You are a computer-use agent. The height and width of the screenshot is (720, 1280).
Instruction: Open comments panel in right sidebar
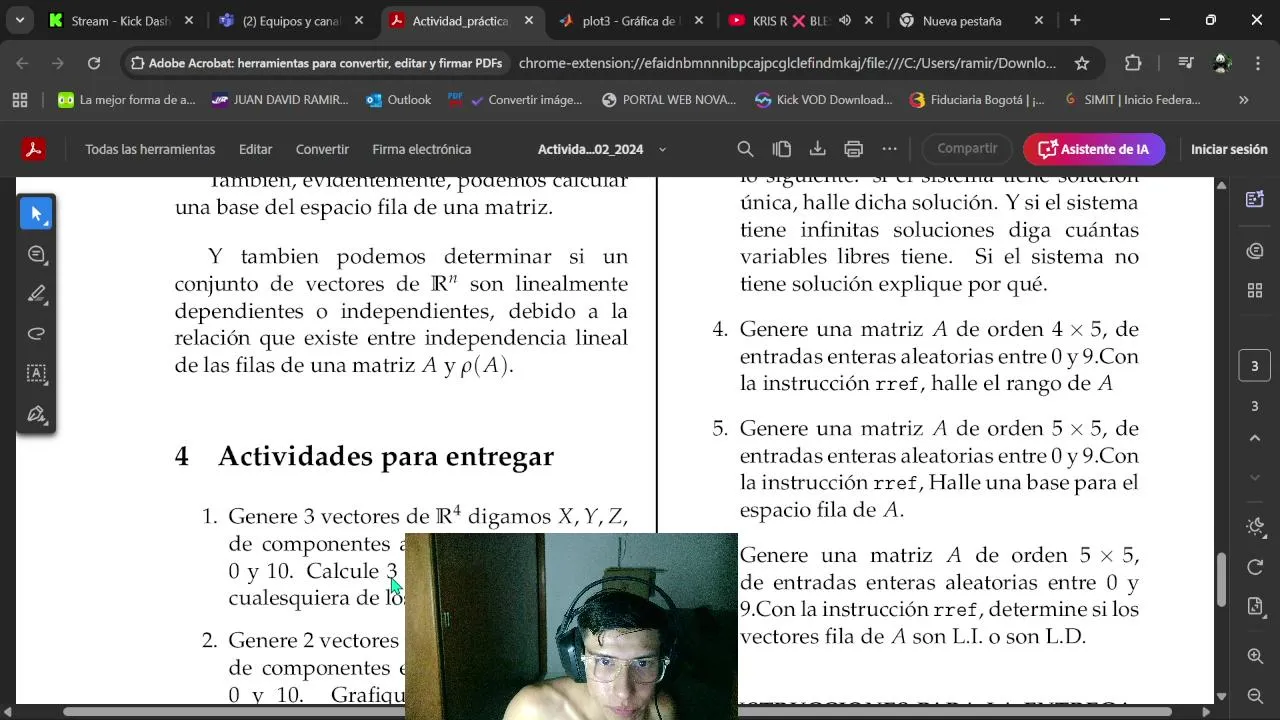click(x=1255, y=250)
